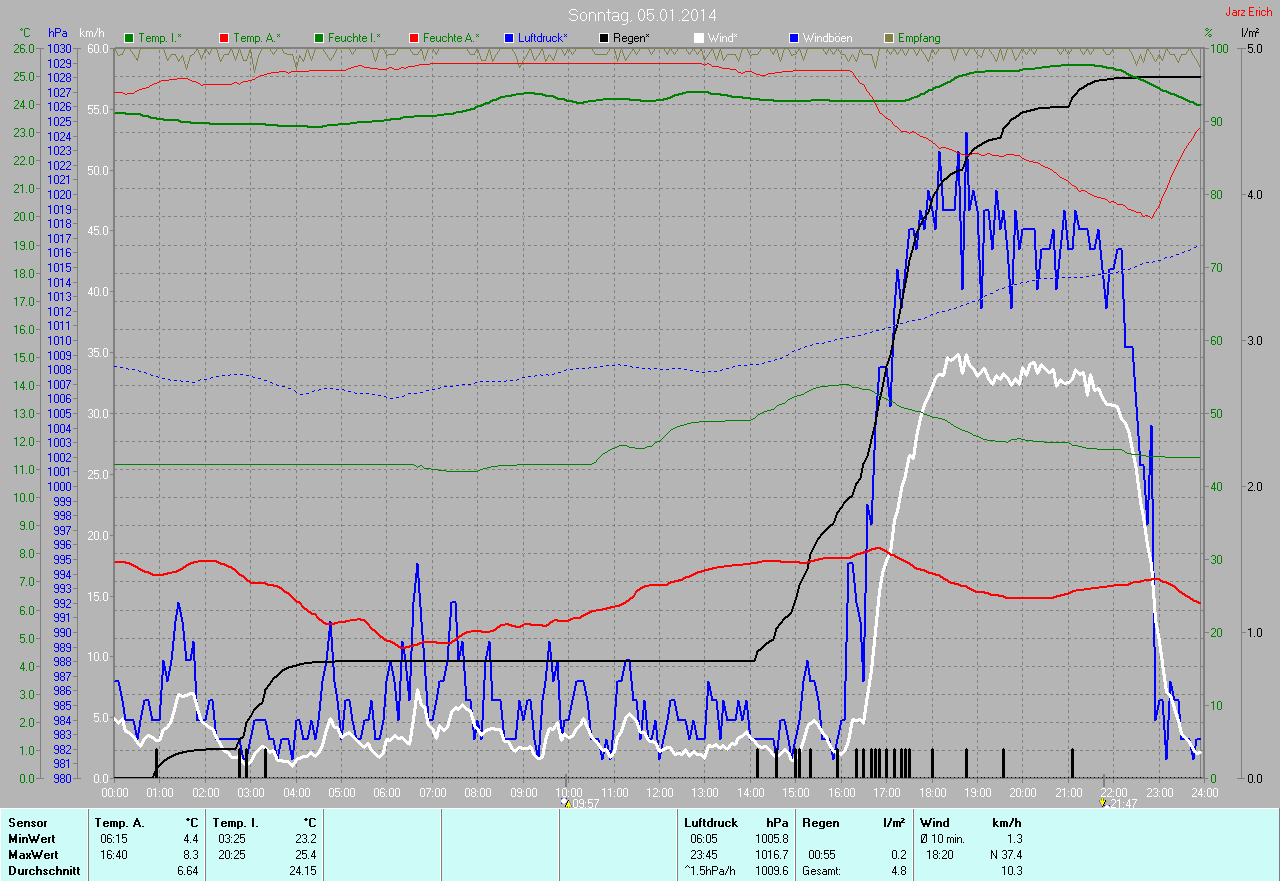The image size is (1280, 881).
Task: Click the wind gust time 18:20
Action: pyautogui.click(x=939, y=854)
